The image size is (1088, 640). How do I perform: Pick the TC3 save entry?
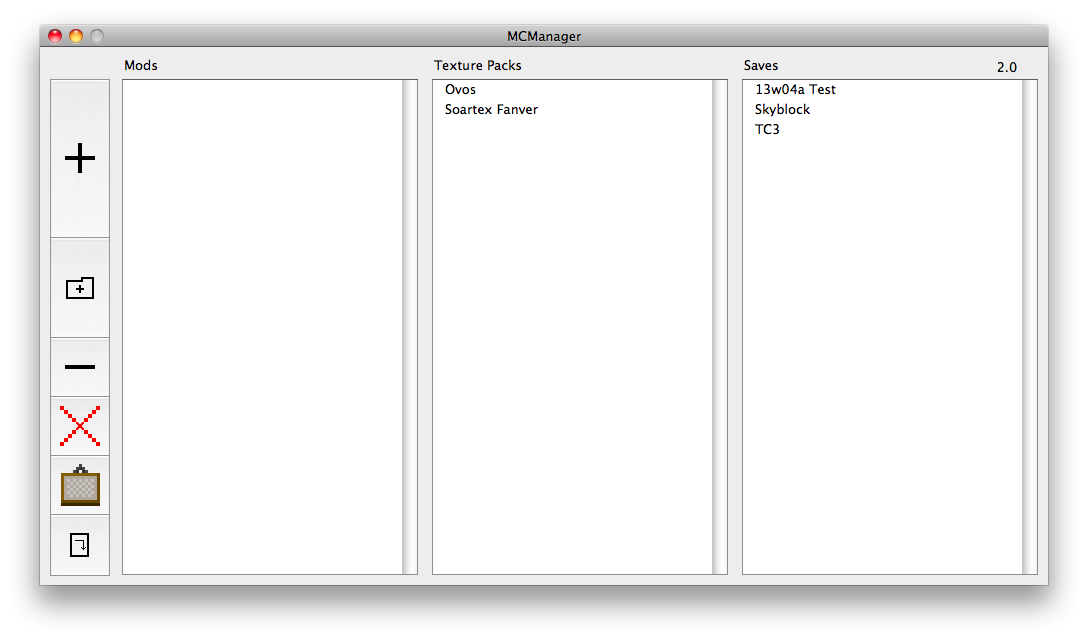click(x=767, y=130)
